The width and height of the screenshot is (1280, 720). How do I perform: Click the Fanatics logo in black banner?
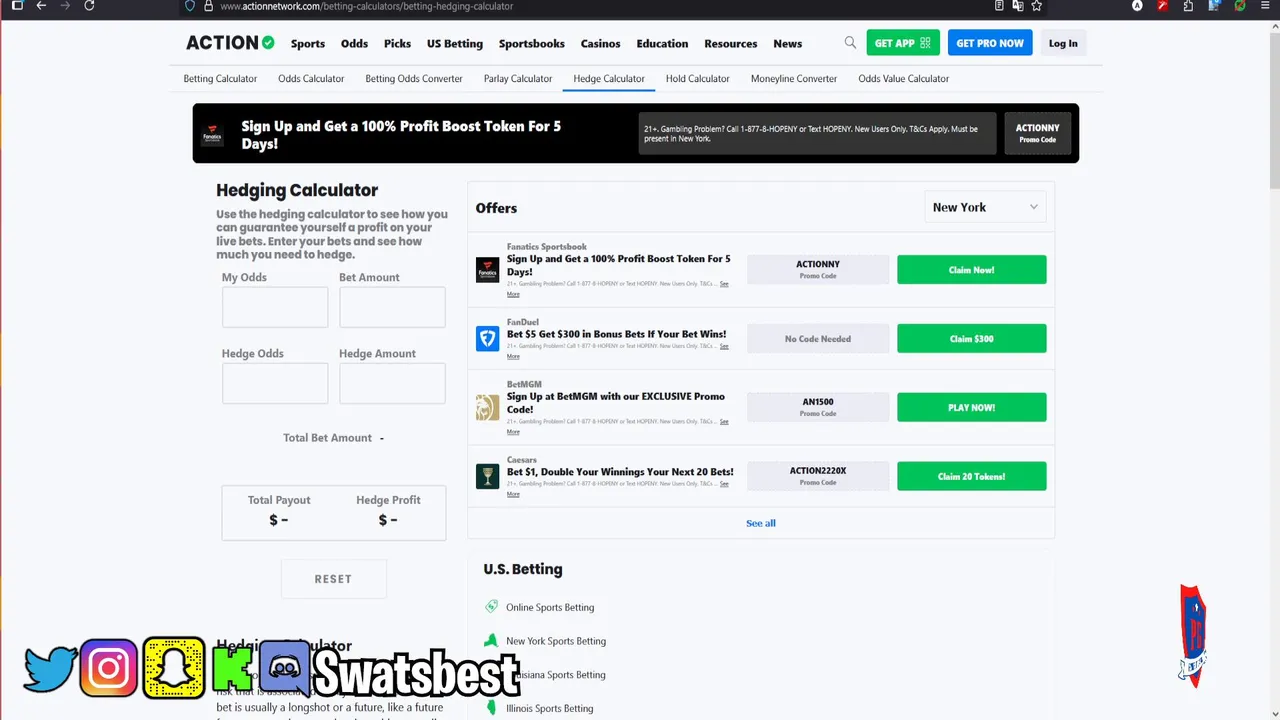[212, 134]
